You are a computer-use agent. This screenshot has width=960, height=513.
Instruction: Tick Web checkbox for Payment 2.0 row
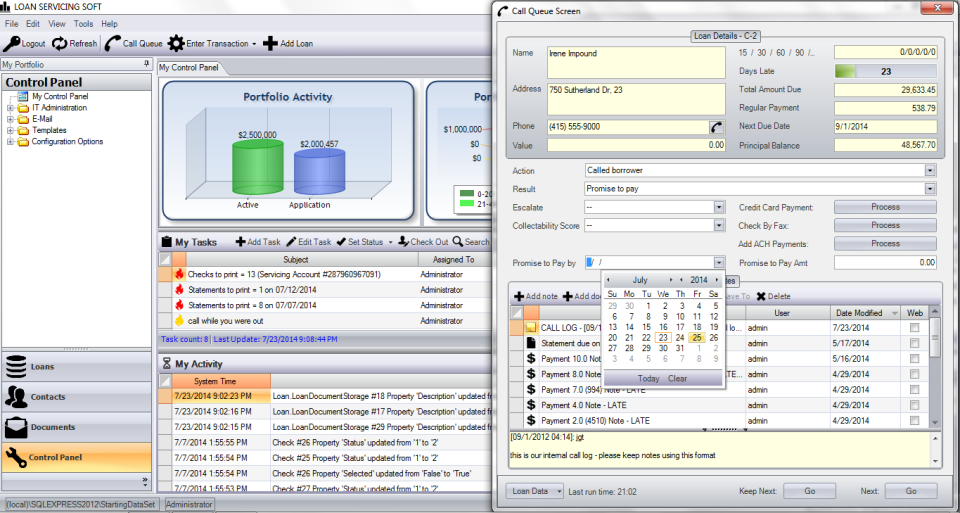(x=914, y=421)
